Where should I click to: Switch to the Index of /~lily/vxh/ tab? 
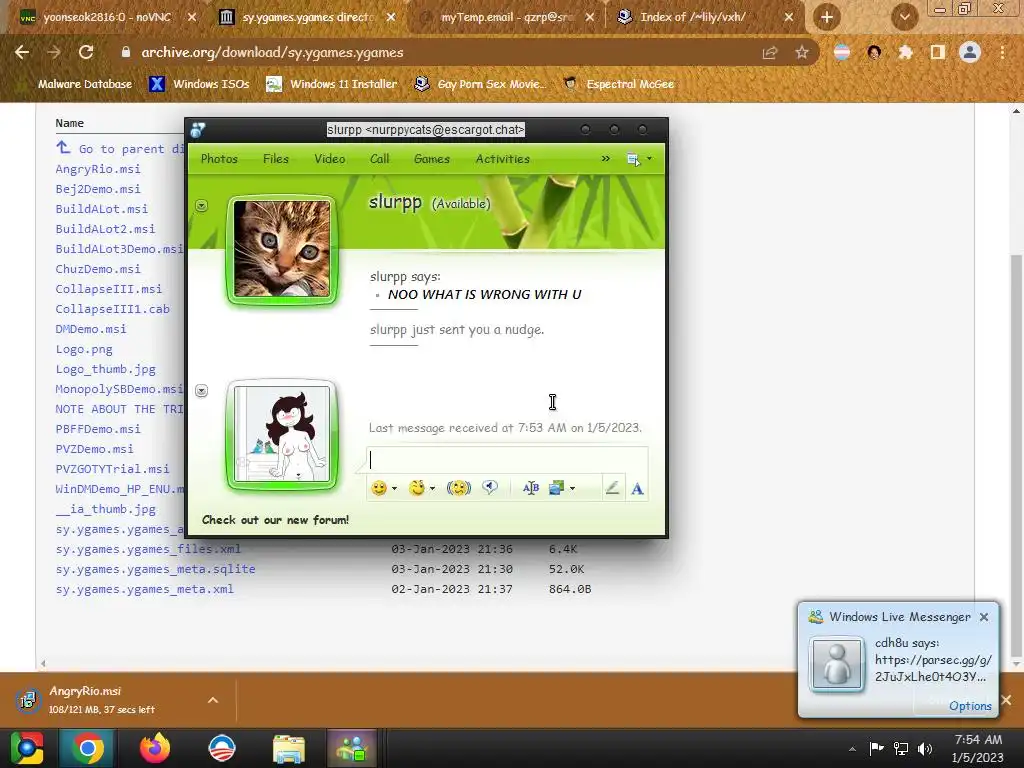click(x=705, y=18)
